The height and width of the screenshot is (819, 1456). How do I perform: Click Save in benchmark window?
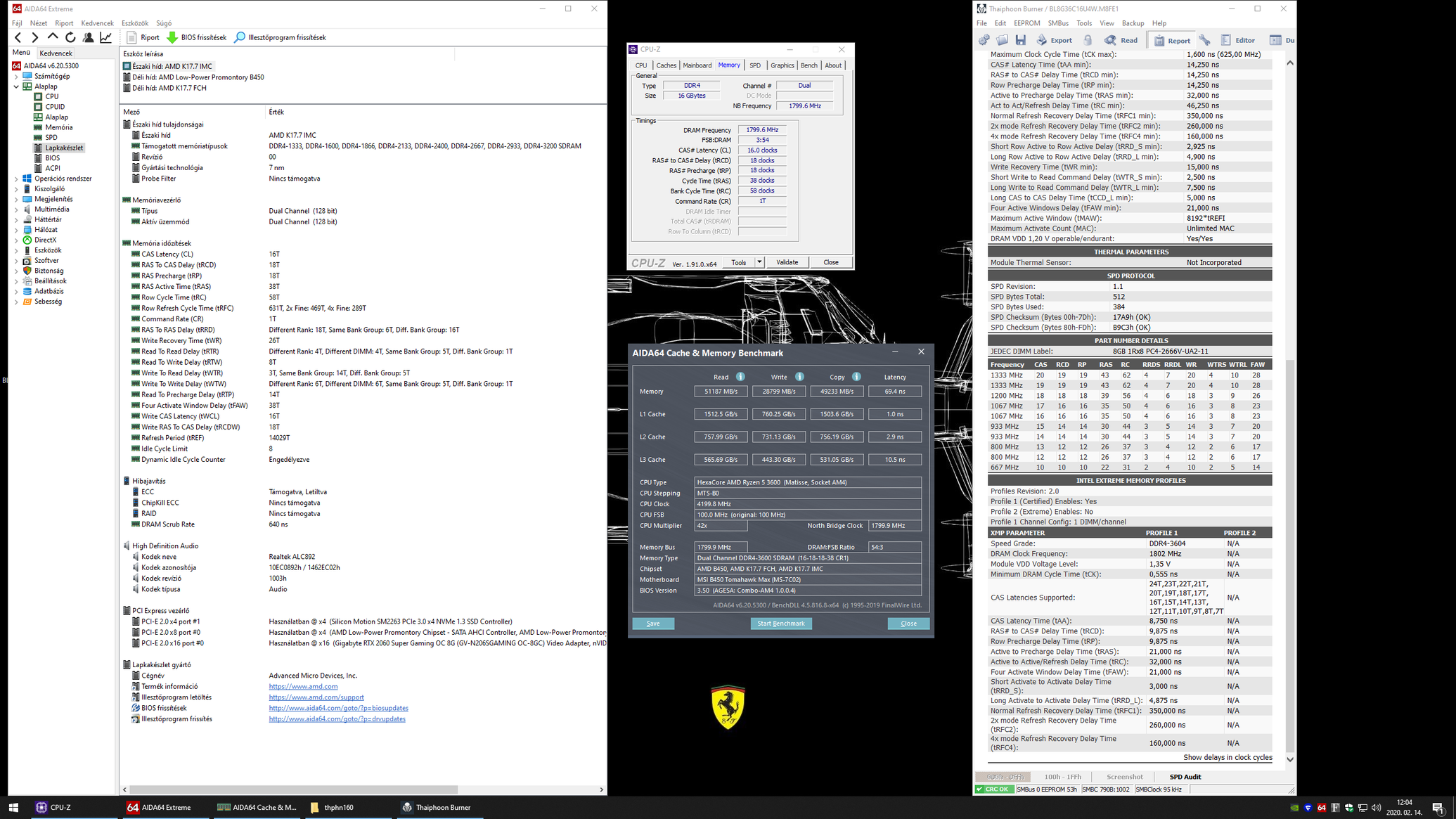point(653,624)
